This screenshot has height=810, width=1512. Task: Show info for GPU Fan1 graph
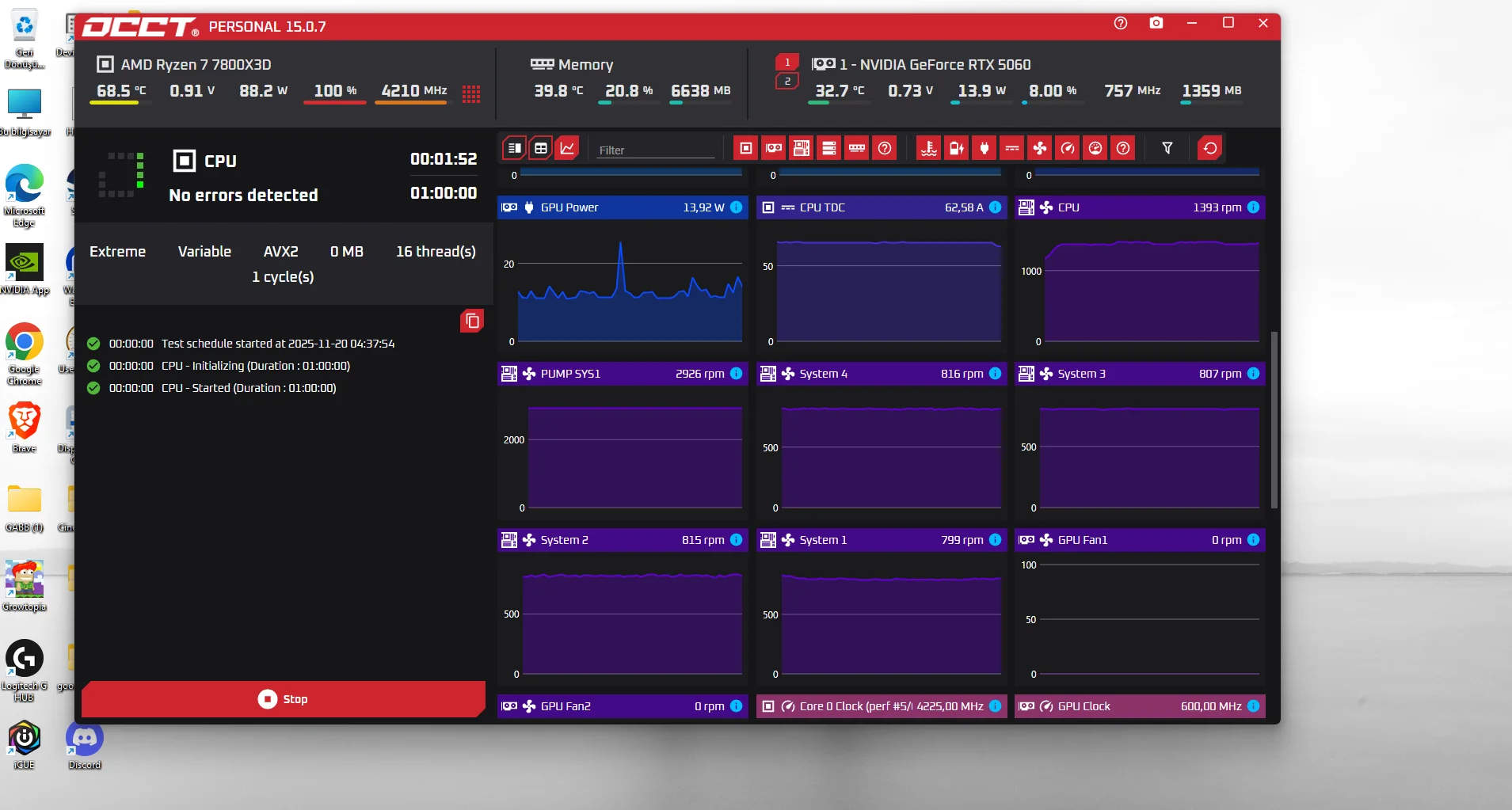1253,540
